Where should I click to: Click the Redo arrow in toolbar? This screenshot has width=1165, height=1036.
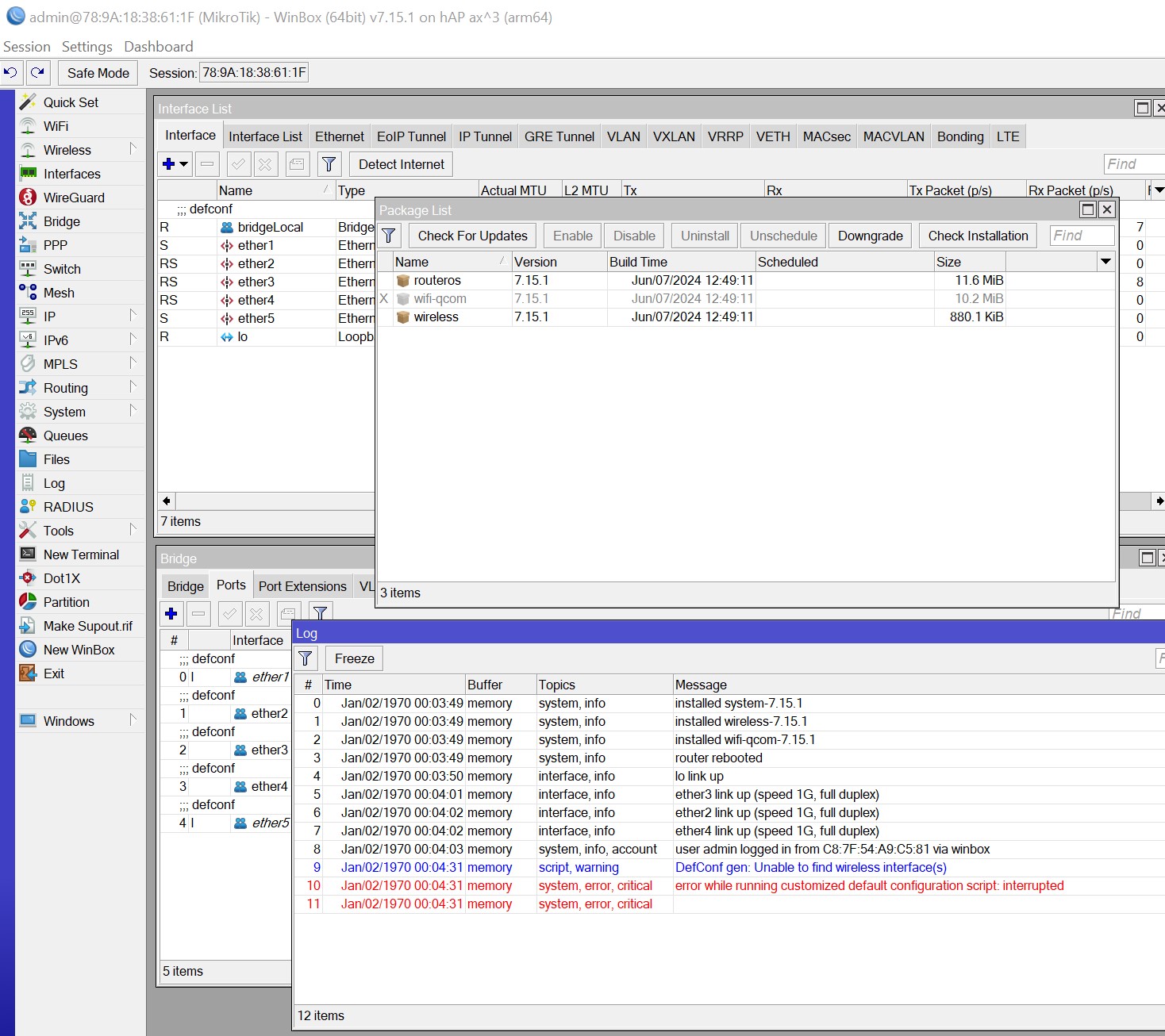(37, 73)
